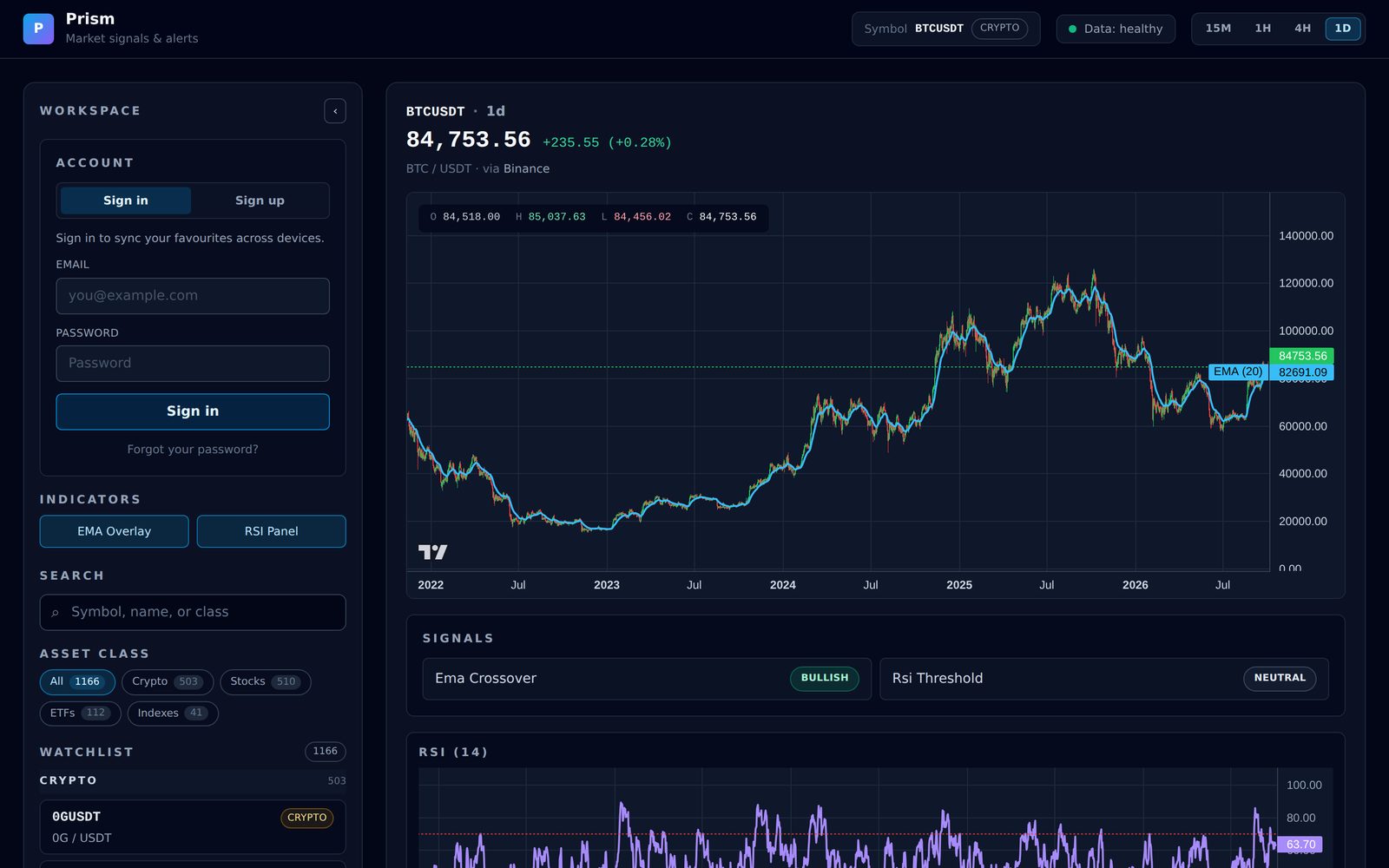Collapse the Workspace sidebar chevron

click(x=335, y=111)
